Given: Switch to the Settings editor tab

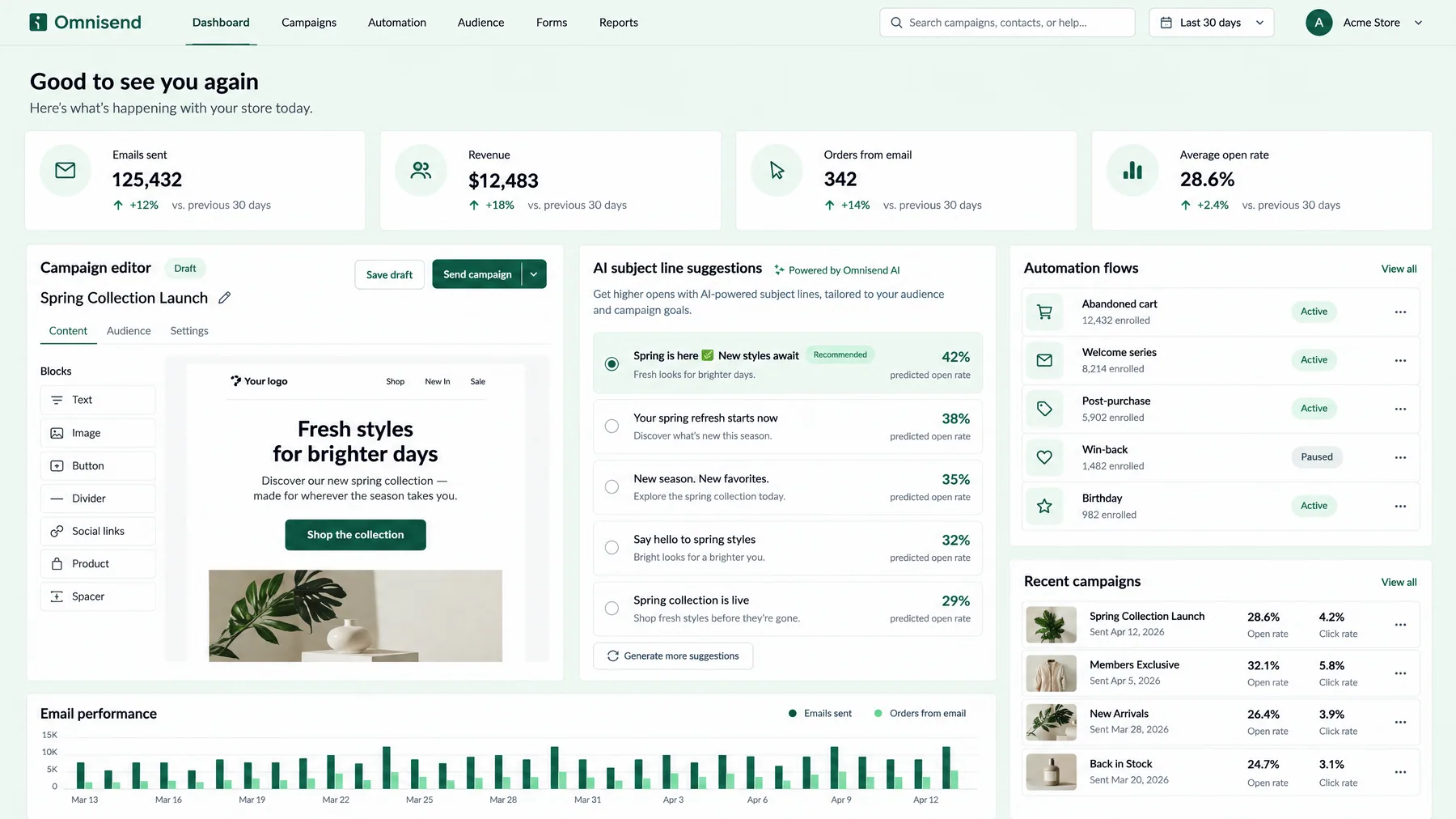Looking at the screenshot, I should 189,330.
